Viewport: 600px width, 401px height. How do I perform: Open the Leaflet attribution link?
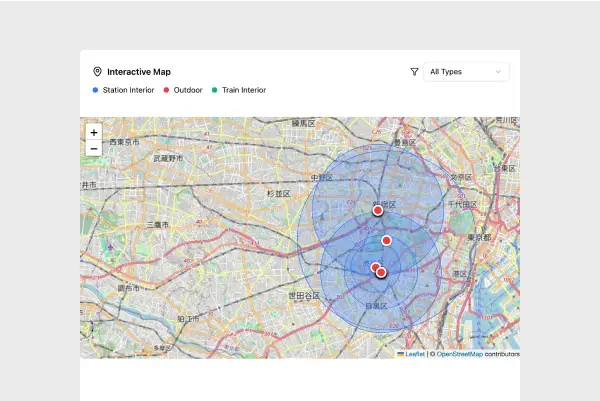(x=415, y=354)
